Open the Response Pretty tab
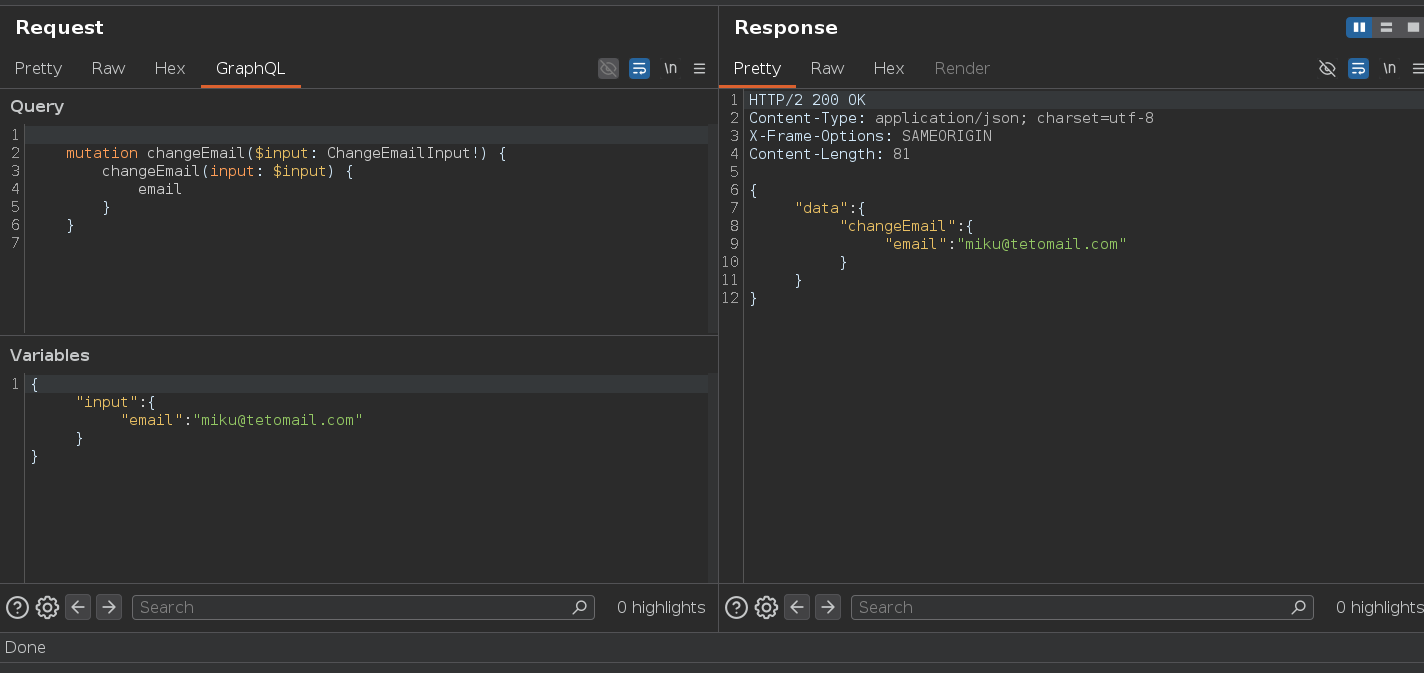 [757, 68]
